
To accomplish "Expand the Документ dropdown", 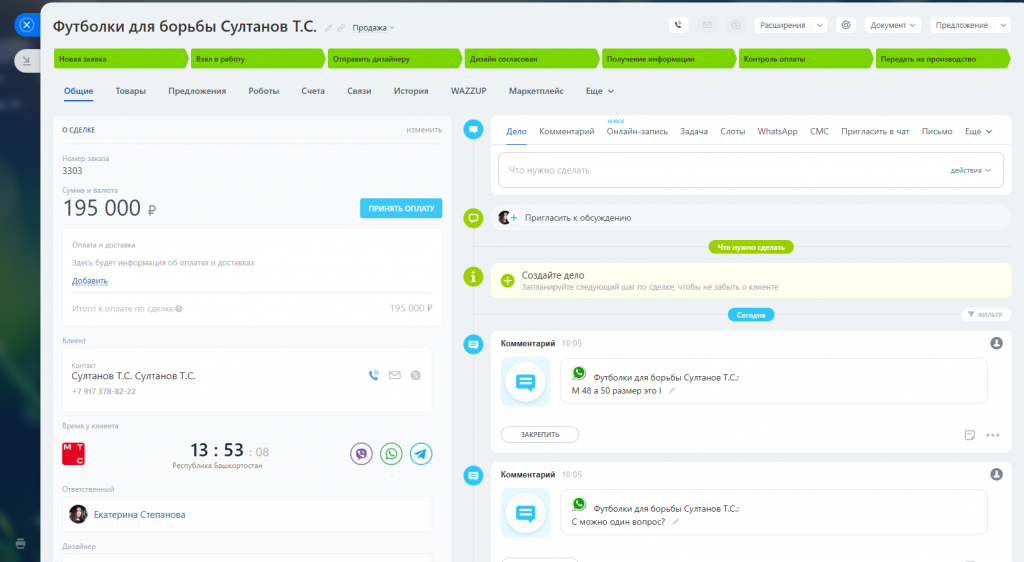I will 893,25.
